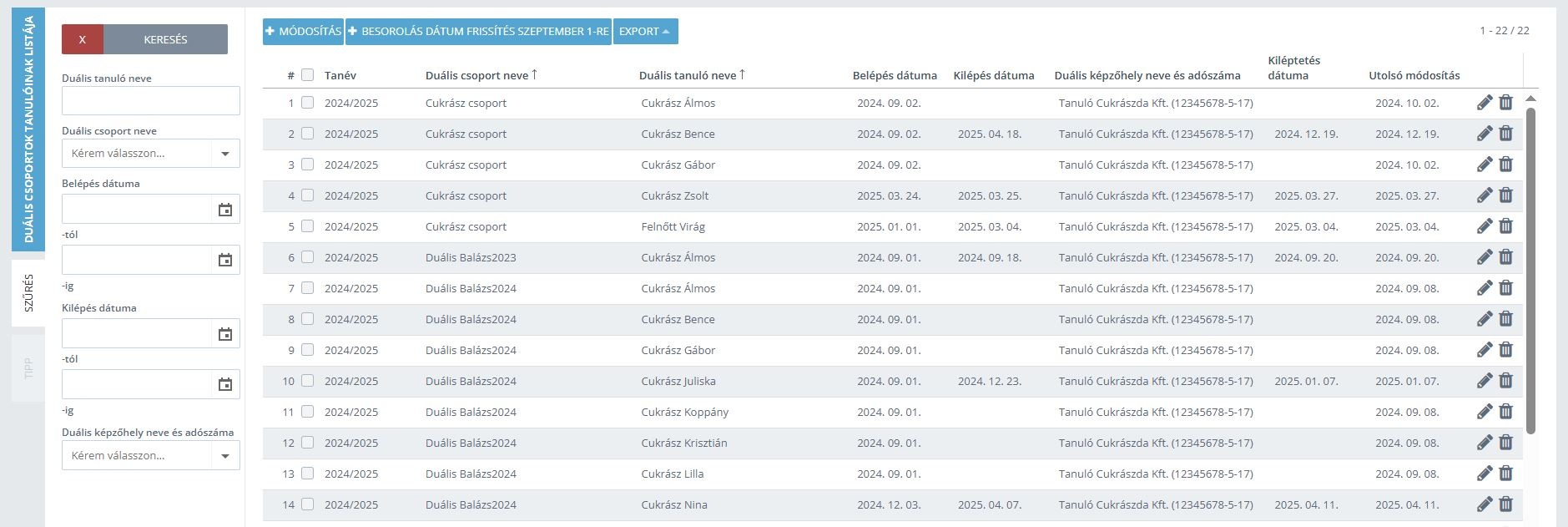Viewport: 1568px width, 527px height.
Task: Open the EXPORT dropdown menu
Action: tap(646, 31)
